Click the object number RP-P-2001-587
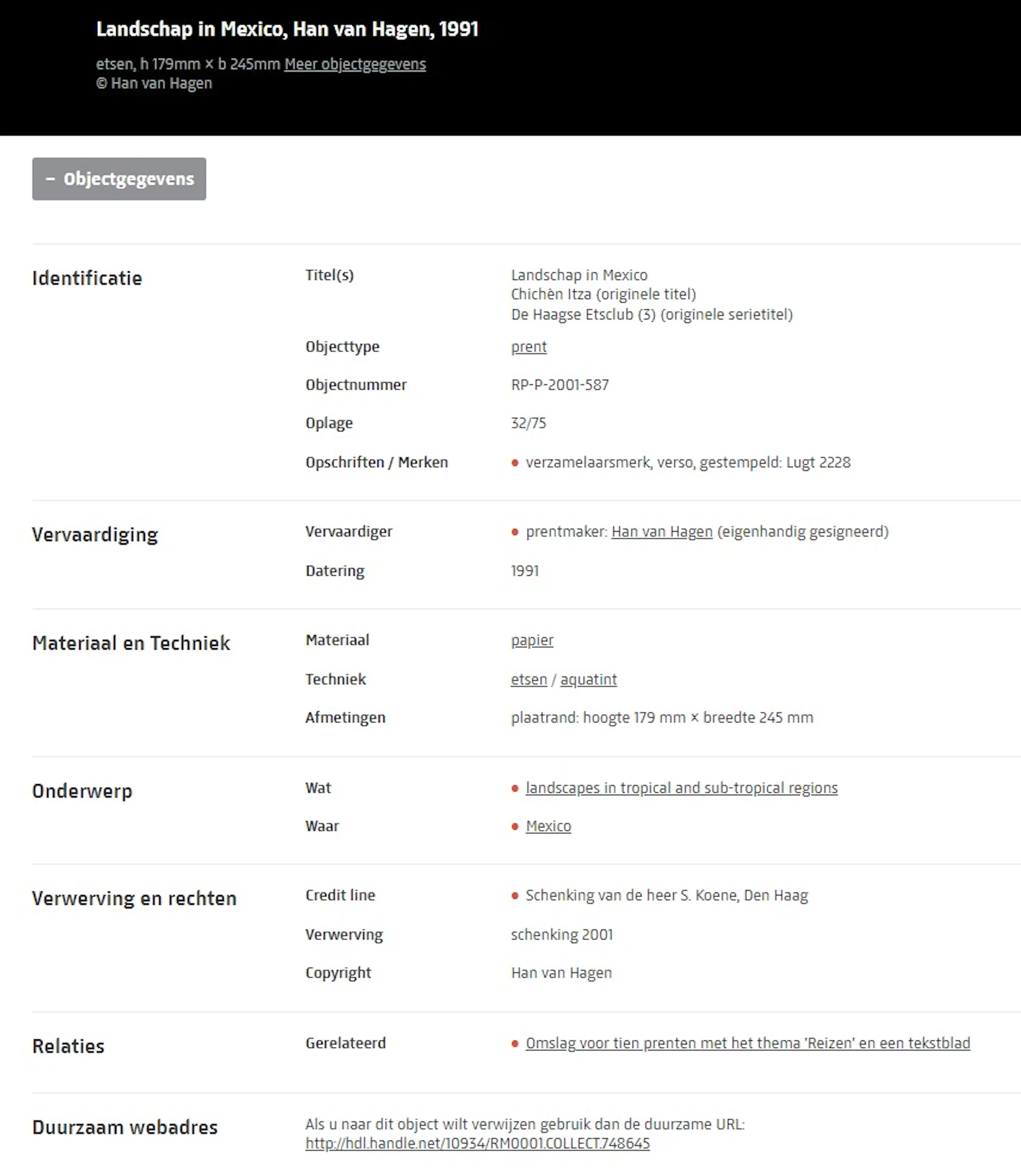The height and width of the screenshot is (1176, 1021). pyautogui.click(x=560, y=385)
